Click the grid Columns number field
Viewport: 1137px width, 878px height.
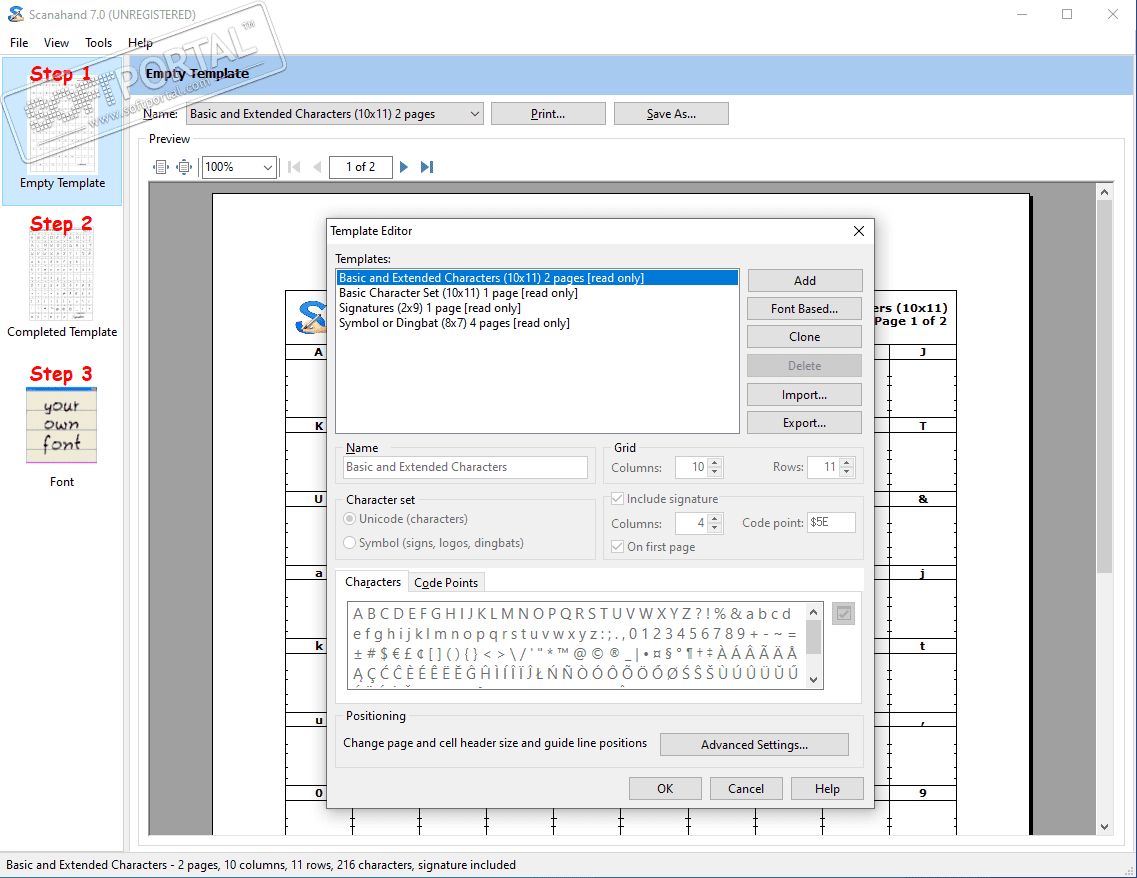point(691,468)
